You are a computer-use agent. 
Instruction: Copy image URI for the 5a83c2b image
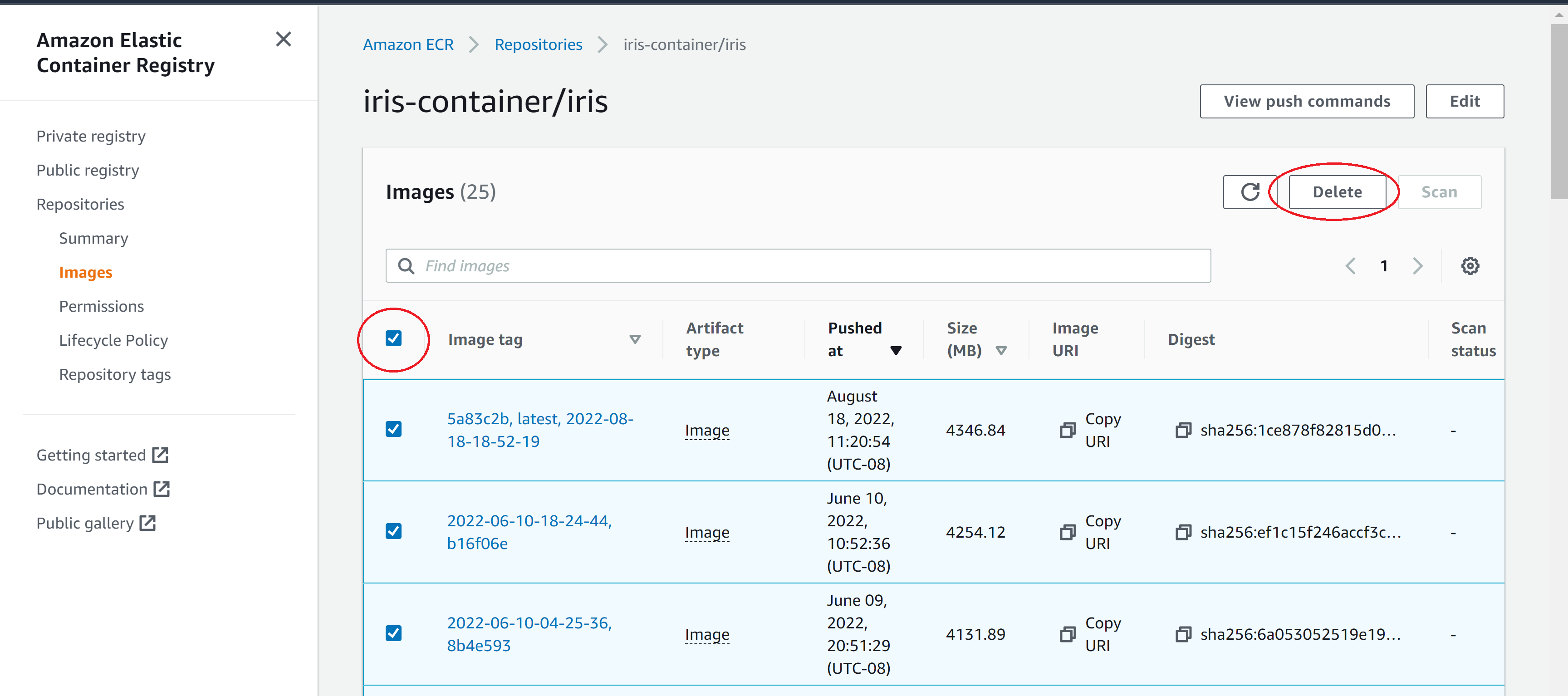pos(1068,430)
